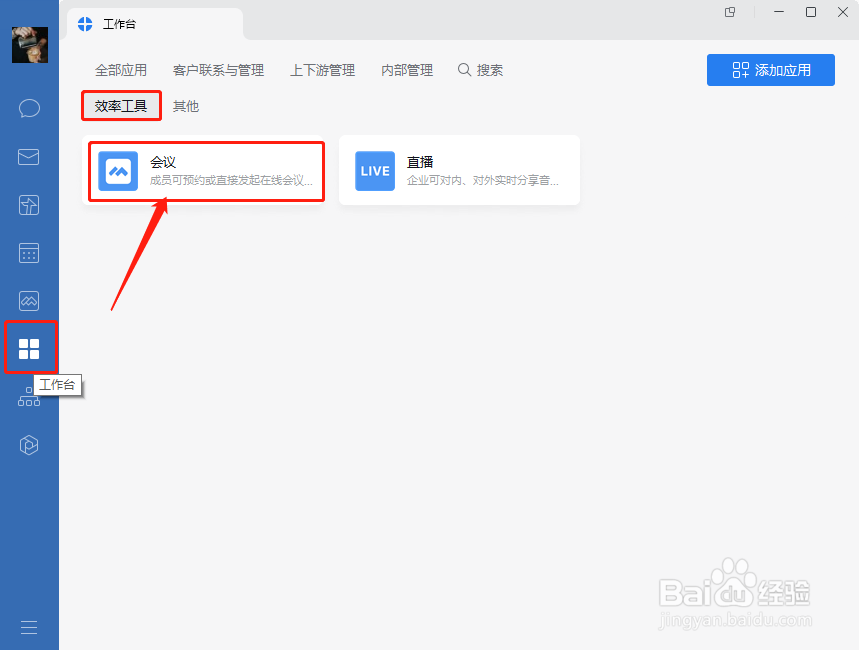
Task: Select the 效率工具 category tab
Action: 121,106
